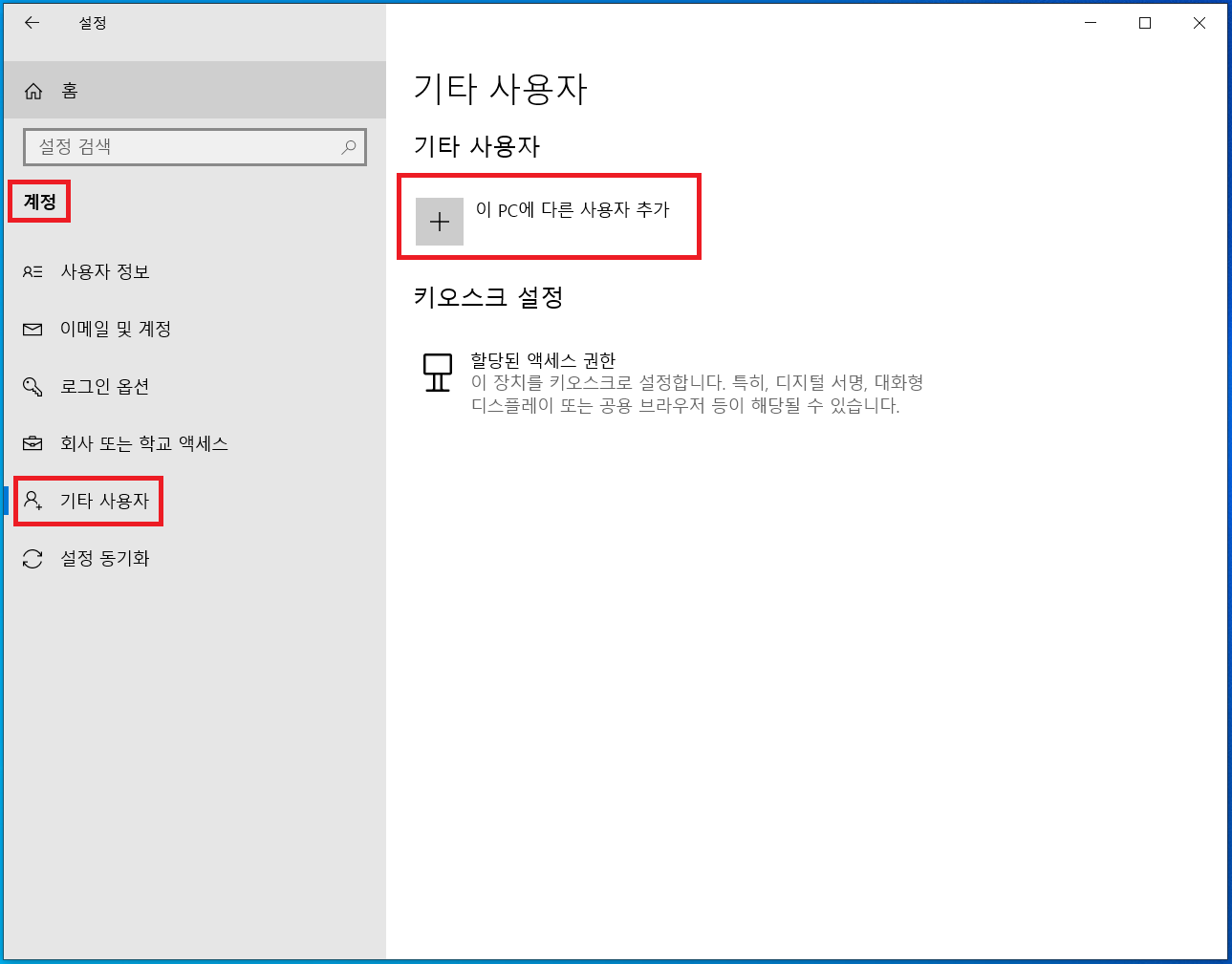This screenshot has width=1232, height=964.
Task: Open 회사 또는 학교 액세스 page
Action: pos(195,444)
